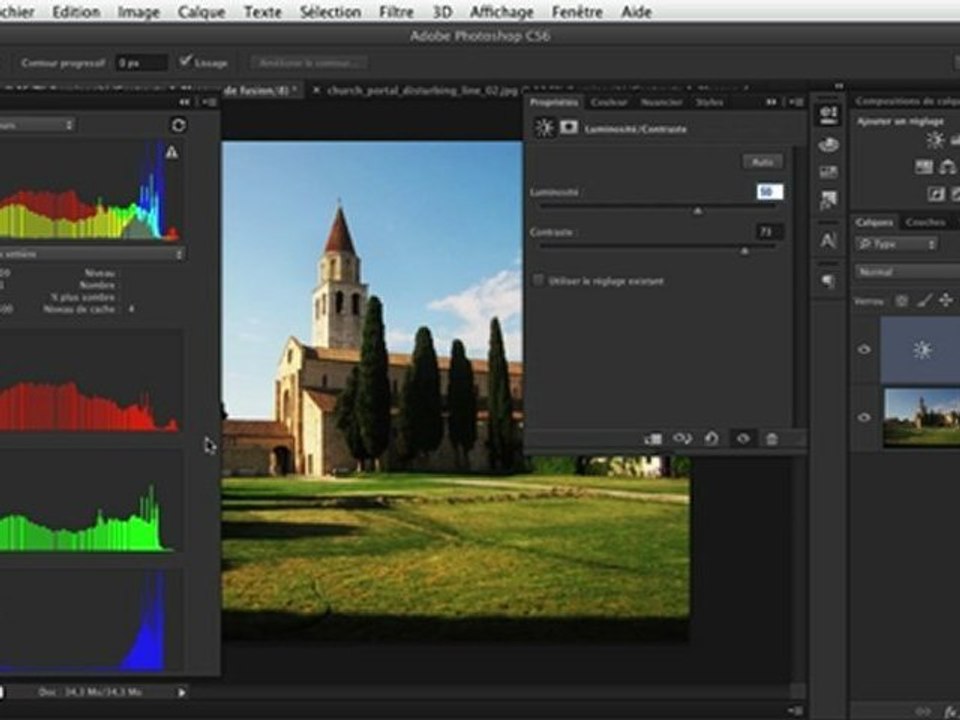Switch to the Couches tab
The width and height of the screenshot is (960, 720).
coord(925,222)
